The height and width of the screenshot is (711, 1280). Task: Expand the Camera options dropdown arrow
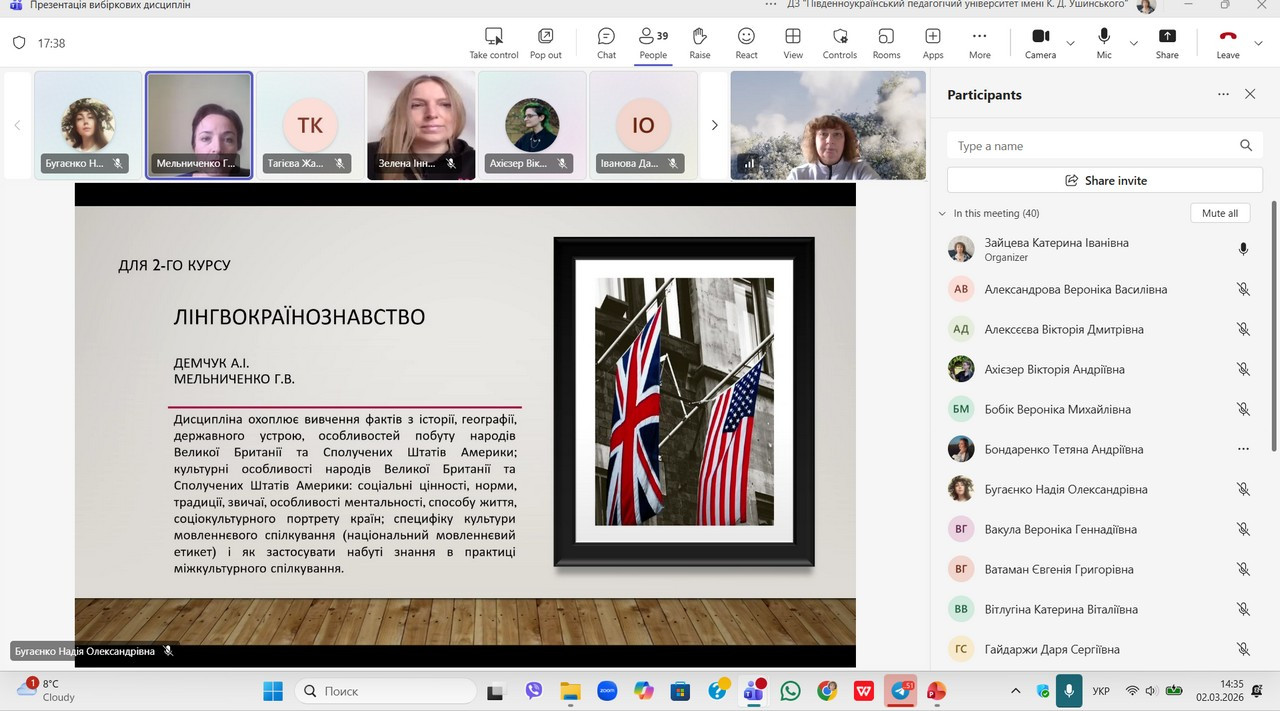point(1070,43)
